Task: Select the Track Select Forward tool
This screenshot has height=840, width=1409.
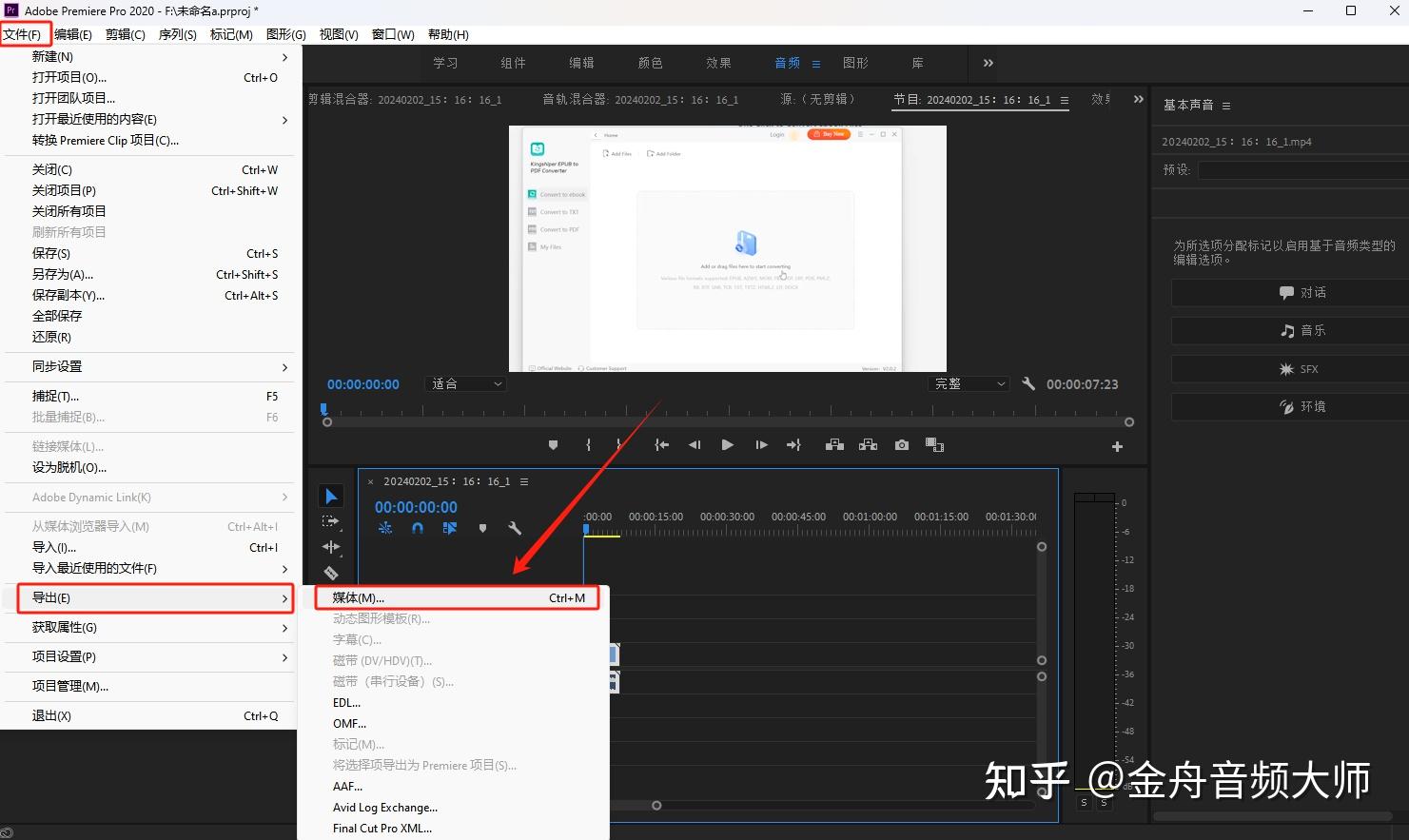Action: pyautogui.click(x=330, y=521)
